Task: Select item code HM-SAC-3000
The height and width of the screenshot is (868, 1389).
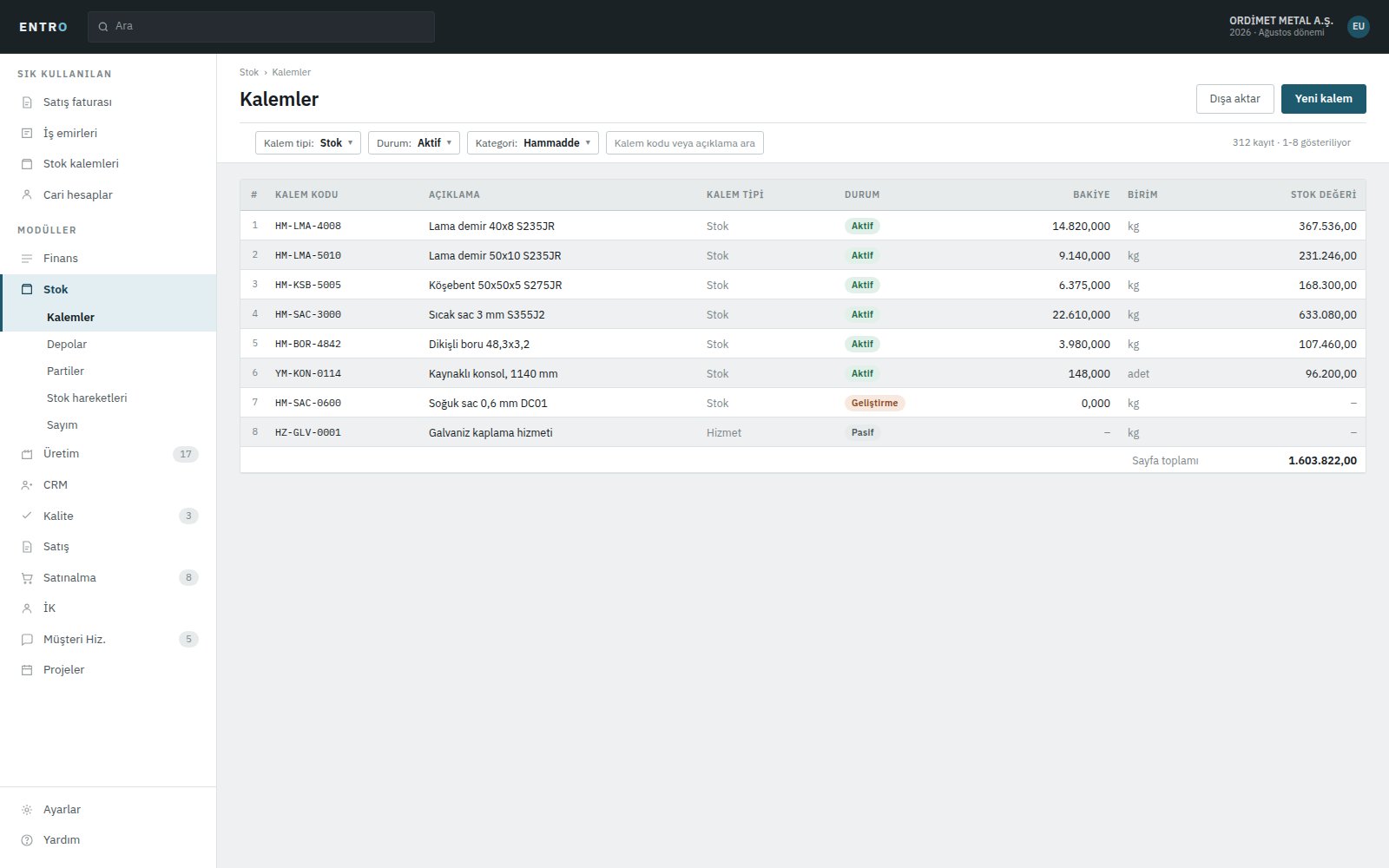Action: [308, 315]
